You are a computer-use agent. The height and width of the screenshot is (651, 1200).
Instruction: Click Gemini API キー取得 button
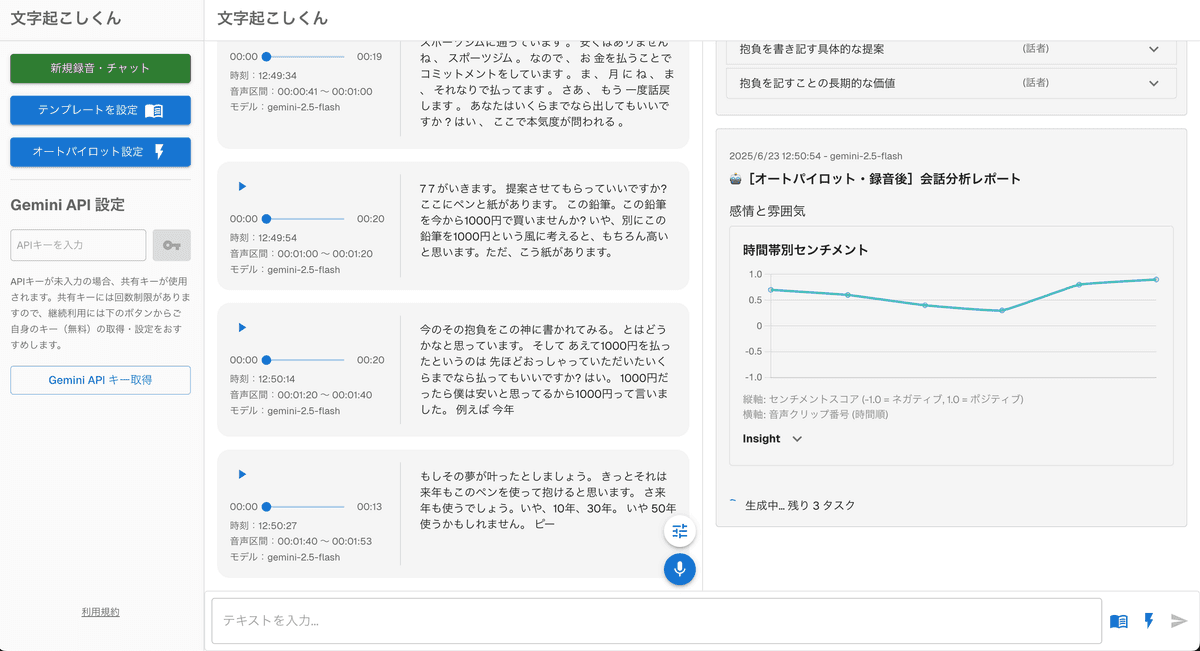point(100,380)
